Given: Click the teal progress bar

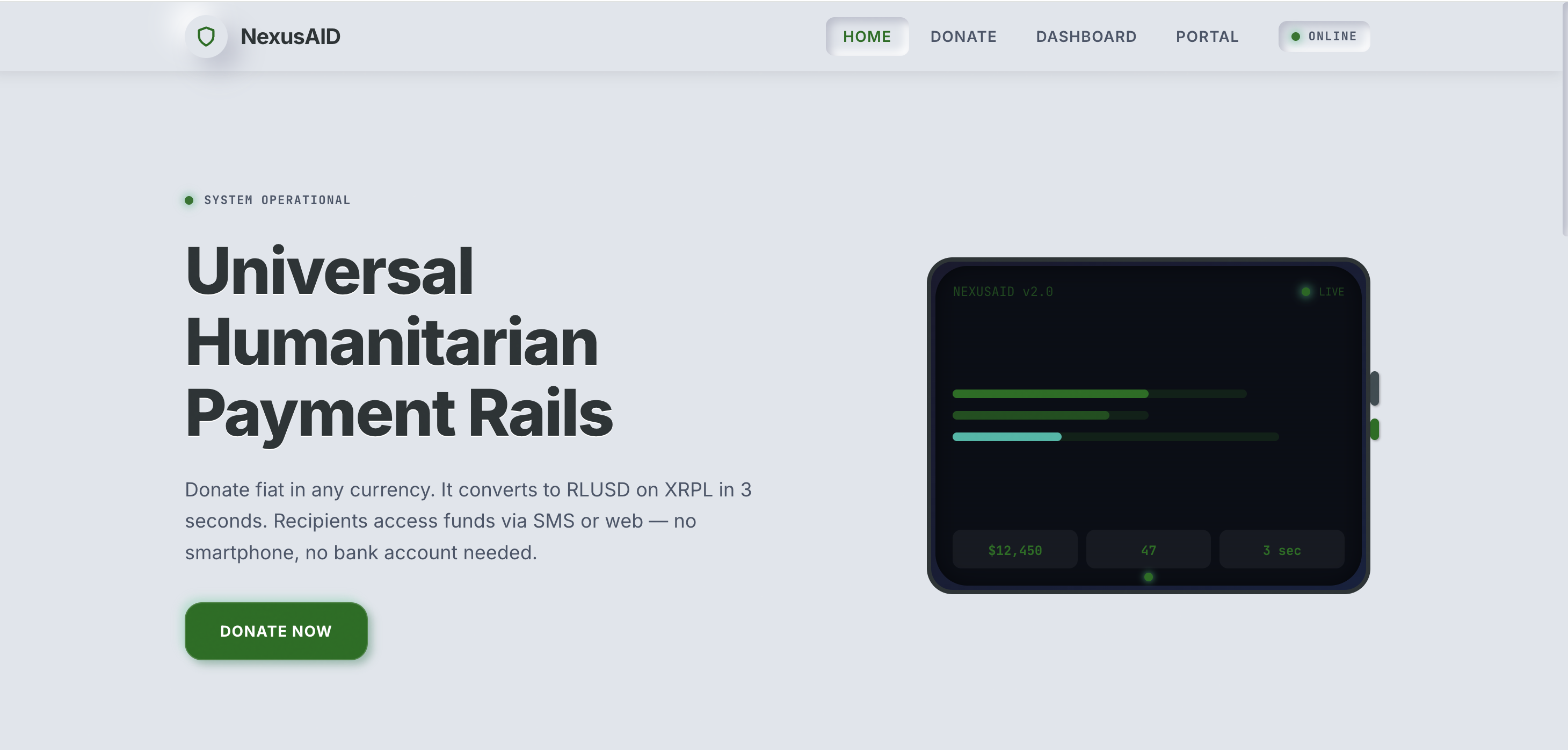Looking at the screenshot, I should tap(1007, 436).
